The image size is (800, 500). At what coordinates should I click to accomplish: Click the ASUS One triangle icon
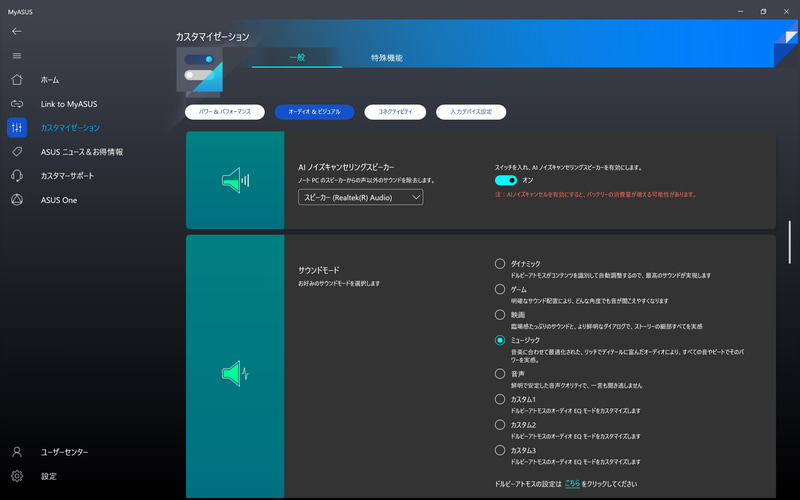[17, 199]
